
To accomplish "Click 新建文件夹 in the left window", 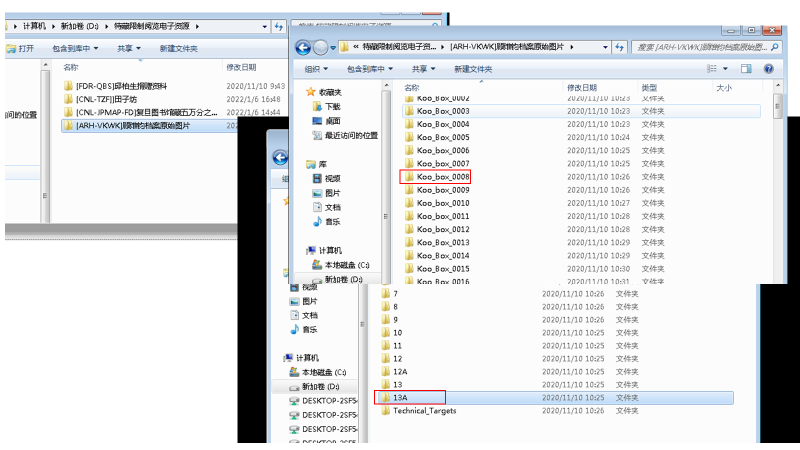I will click(x=178, y=48).
